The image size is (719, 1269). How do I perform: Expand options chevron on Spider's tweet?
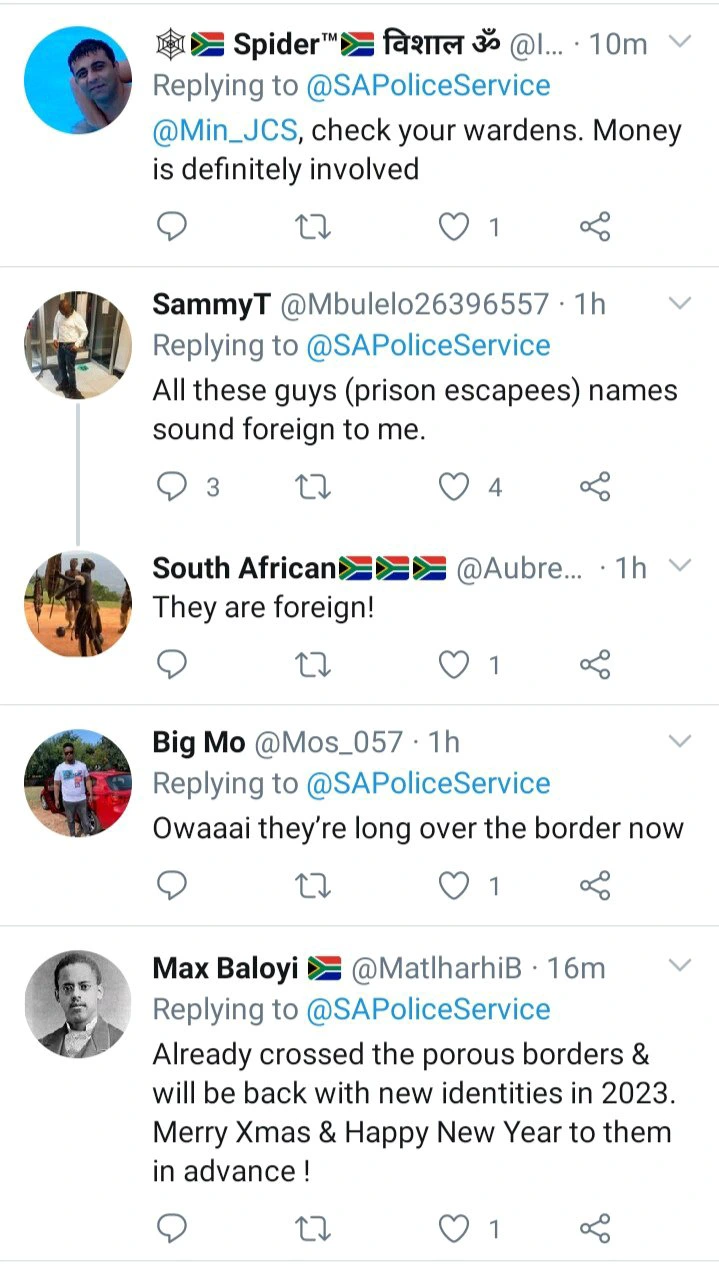click(680, 43)
